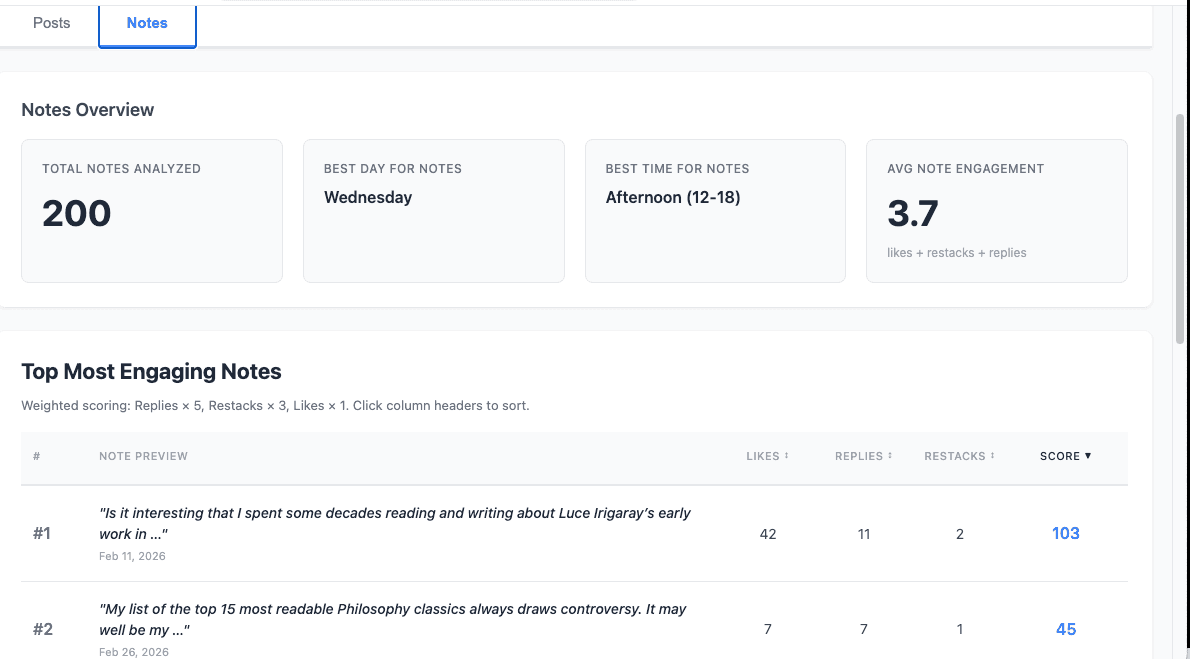Select the Total Notes Analyzed card
Screen dimensions: 1190x659
click(151, 210)
